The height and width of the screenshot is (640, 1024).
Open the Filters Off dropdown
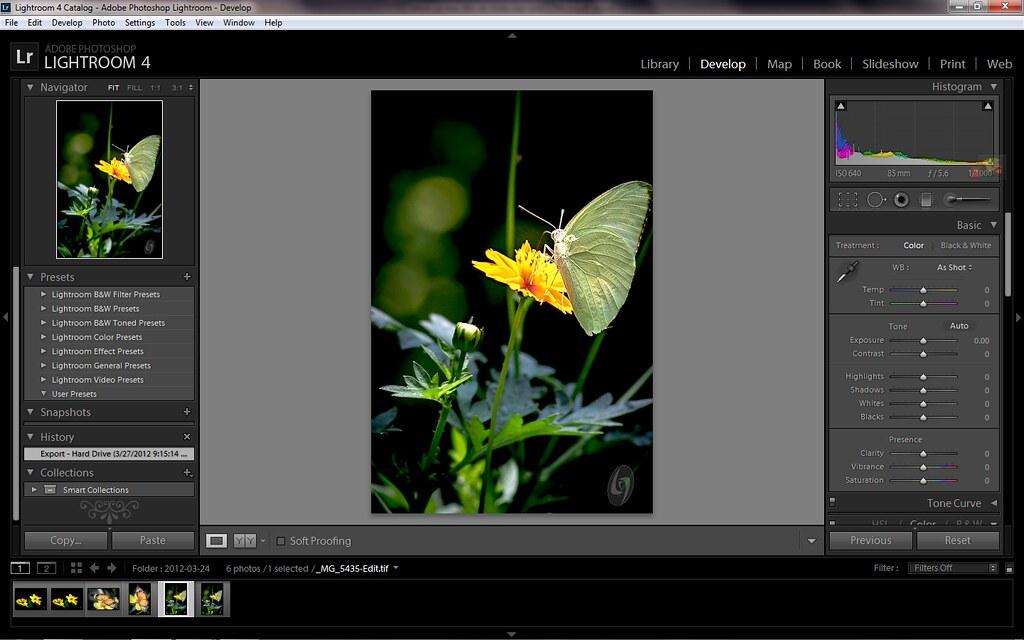953,568
